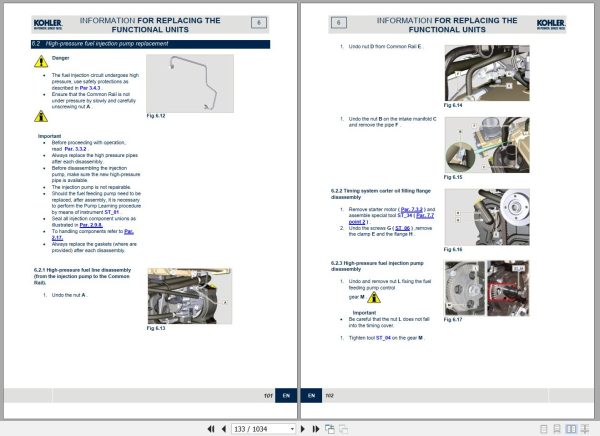This screenshot has height=436, width=600.
Task: Click the chapter 6 box on page 102
Action: [x=339, y=23]
